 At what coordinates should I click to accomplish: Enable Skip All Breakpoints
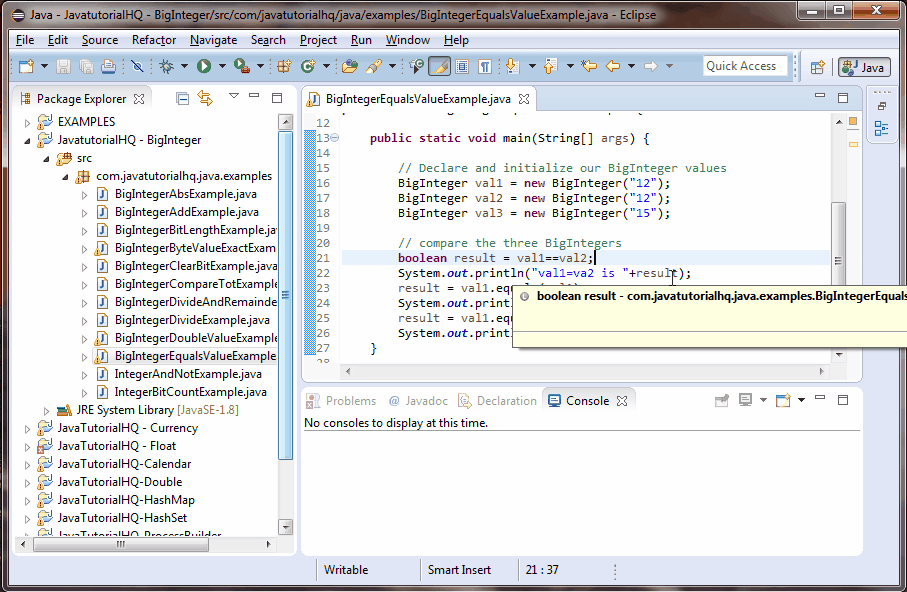click(x=137, y=65)
